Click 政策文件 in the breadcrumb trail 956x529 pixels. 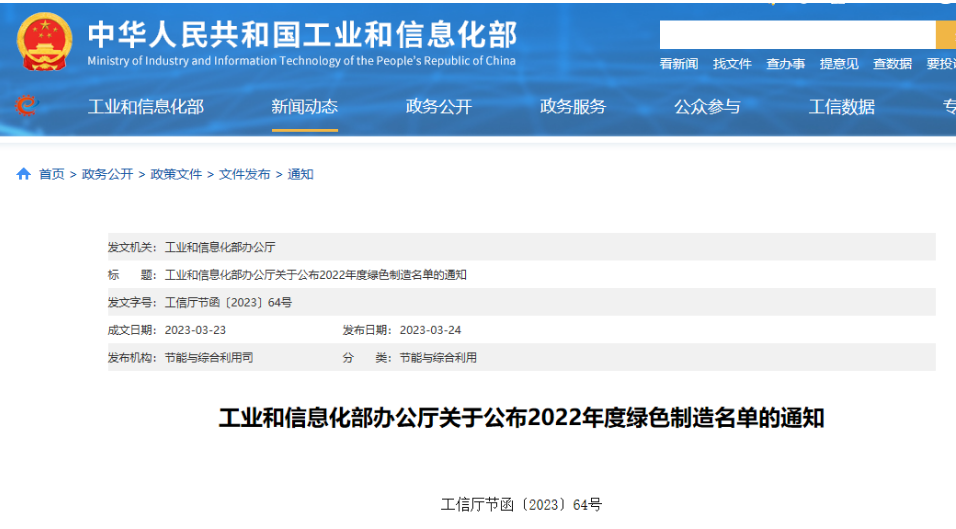(x=176, y=174)
